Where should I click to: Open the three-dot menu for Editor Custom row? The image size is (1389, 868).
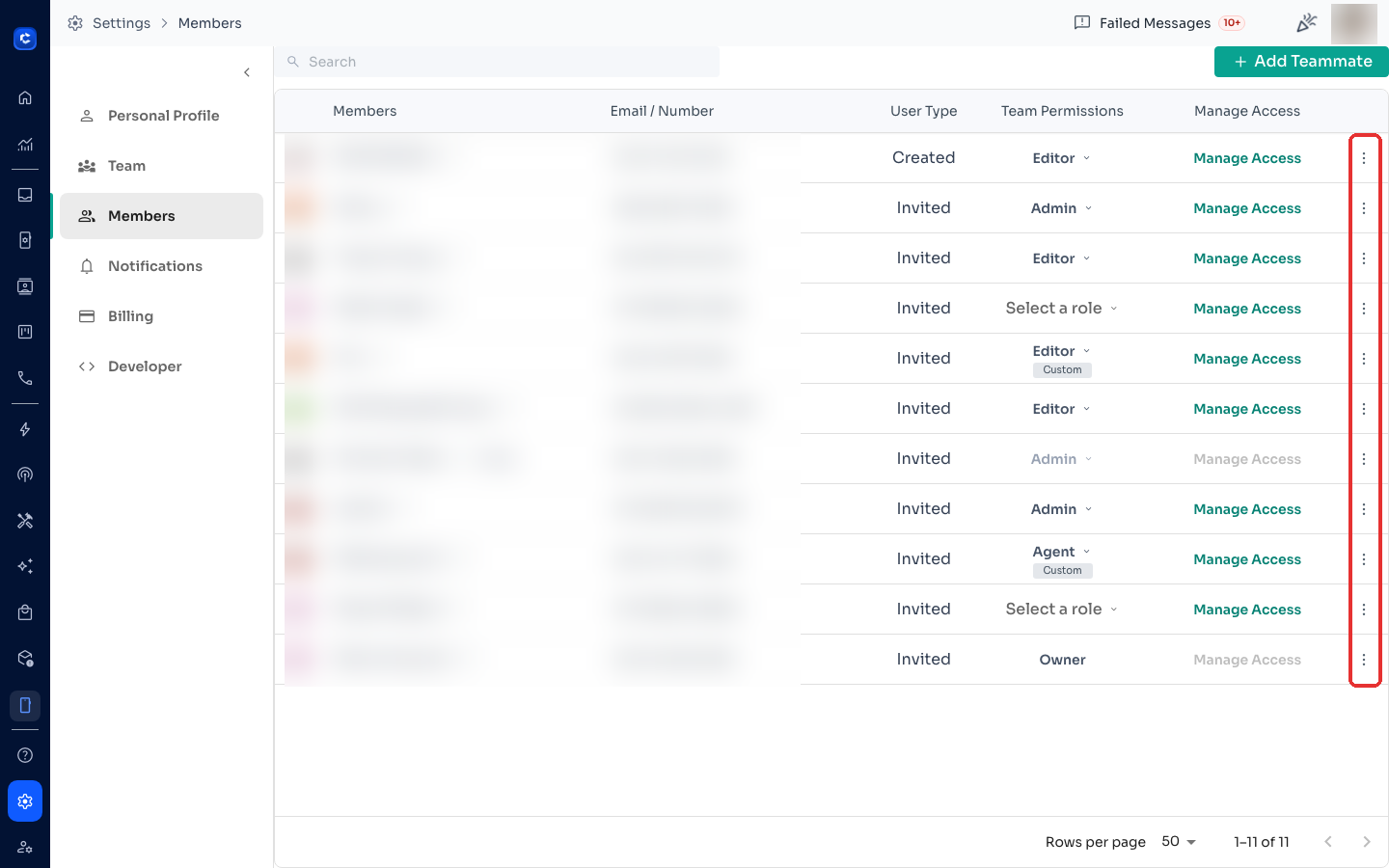click(x=1364, y=359)
